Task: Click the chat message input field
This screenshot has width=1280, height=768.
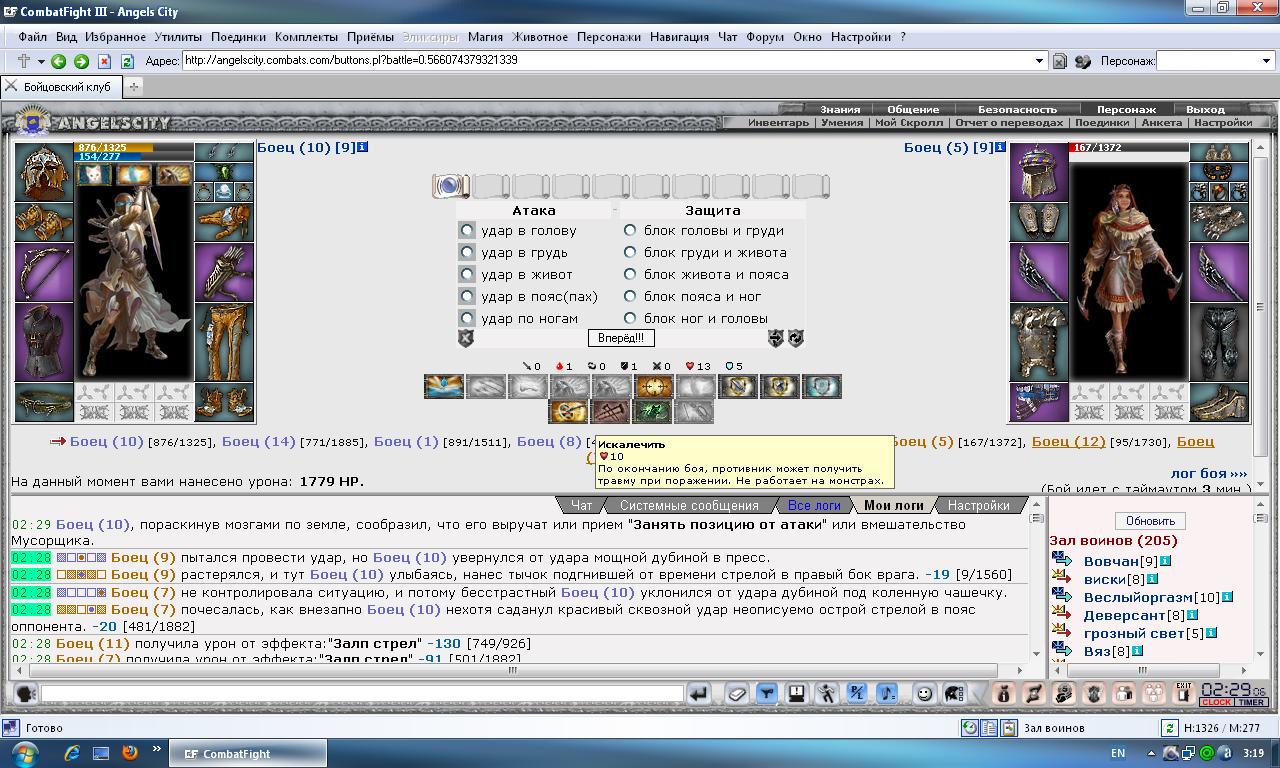Action: 362,693
